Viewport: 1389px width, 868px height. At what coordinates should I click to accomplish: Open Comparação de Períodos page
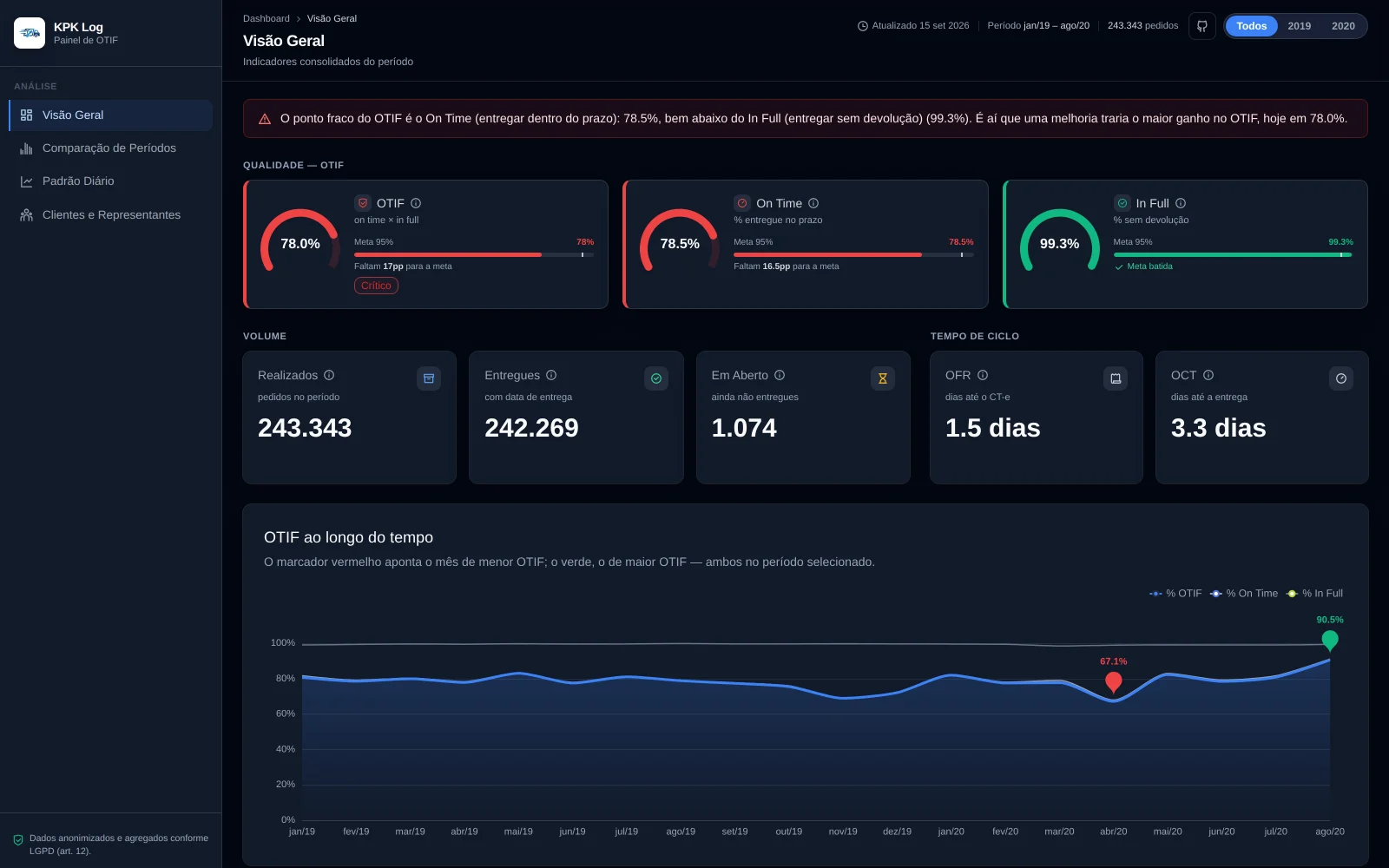click(110, 148)
